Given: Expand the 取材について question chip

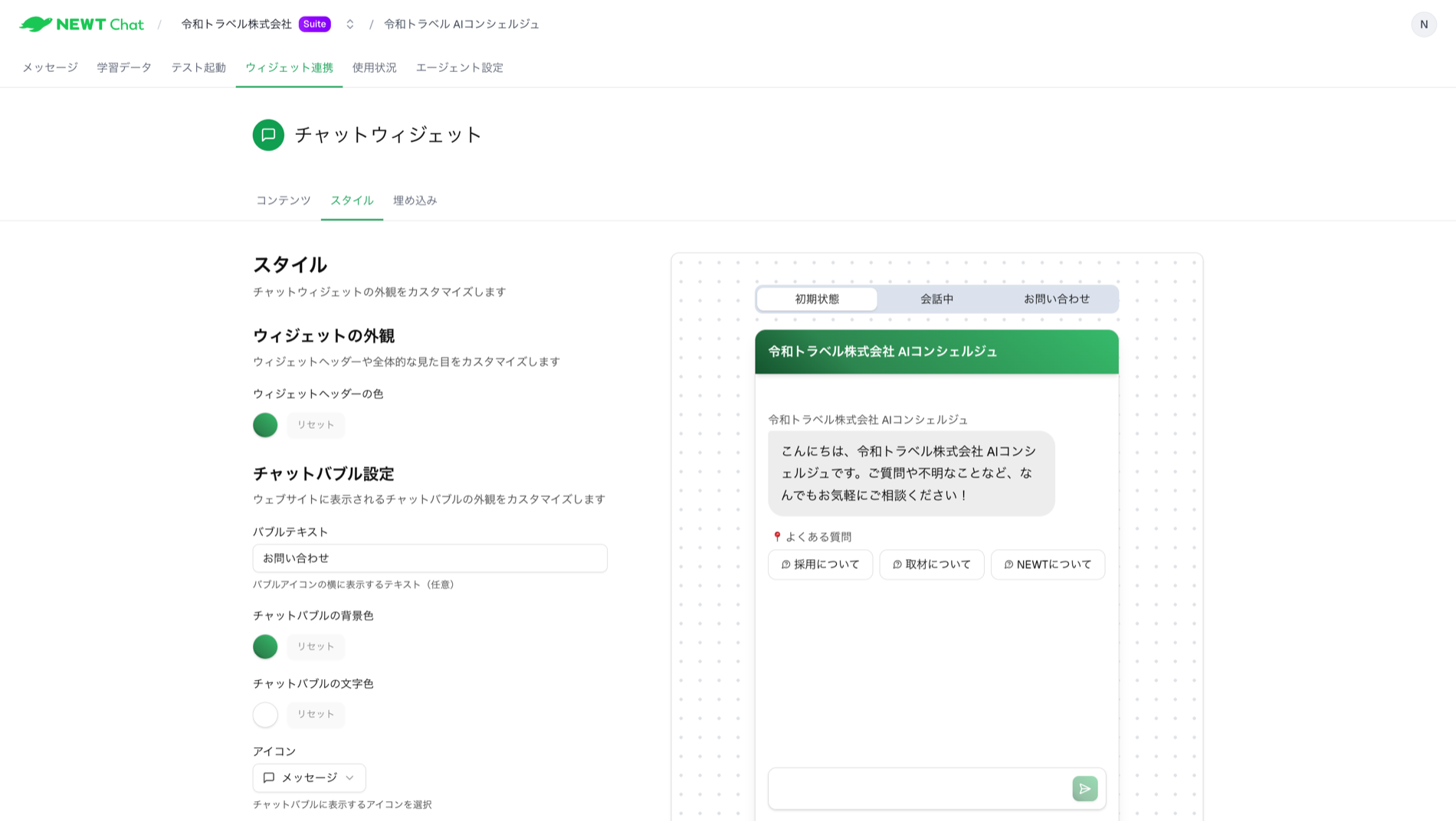Looking at the screenshot, I should [x=932, y=564].
